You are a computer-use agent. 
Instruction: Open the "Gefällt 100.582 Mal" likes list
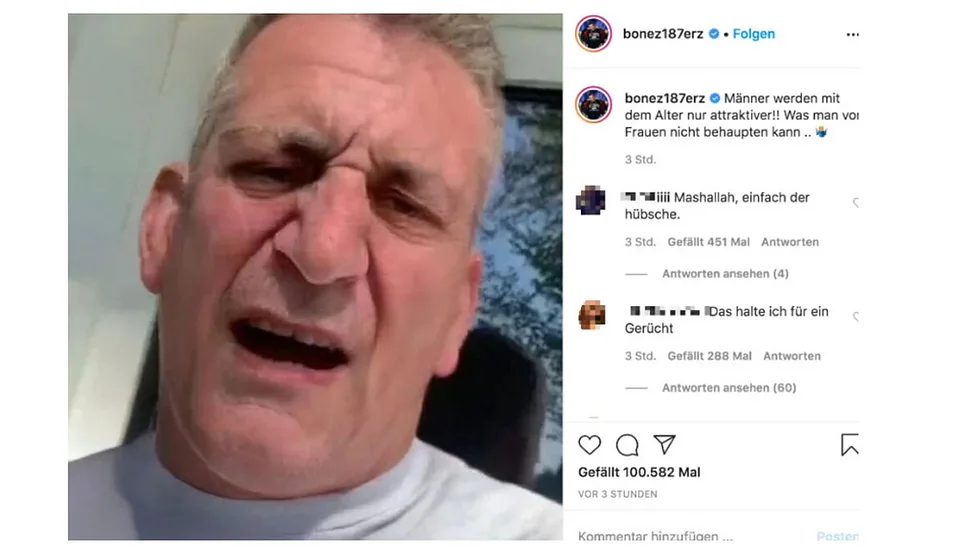[x=639, y=472]
